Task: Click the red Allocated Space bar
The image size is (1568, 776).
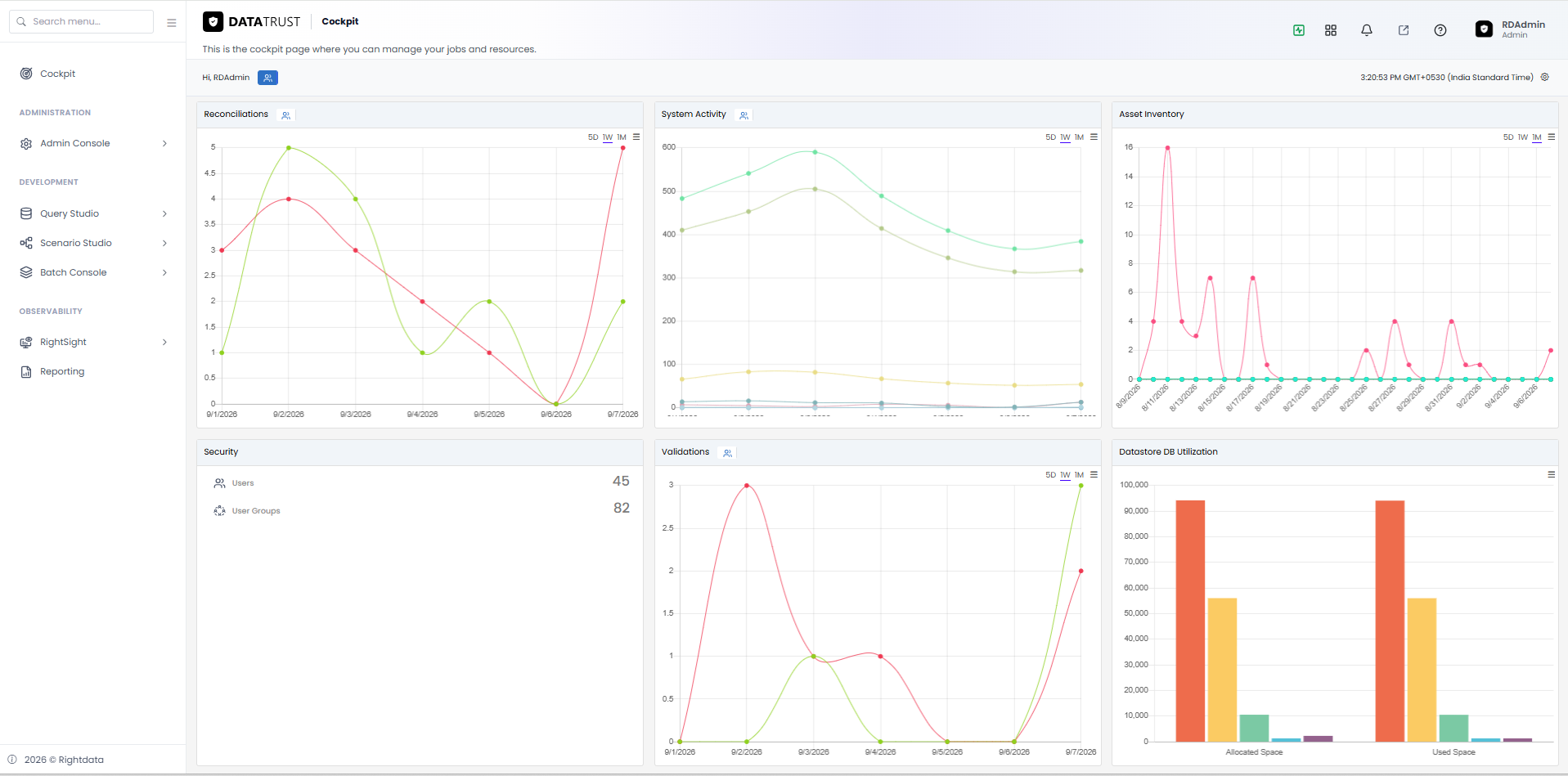Action: (x=1190, y=621)
